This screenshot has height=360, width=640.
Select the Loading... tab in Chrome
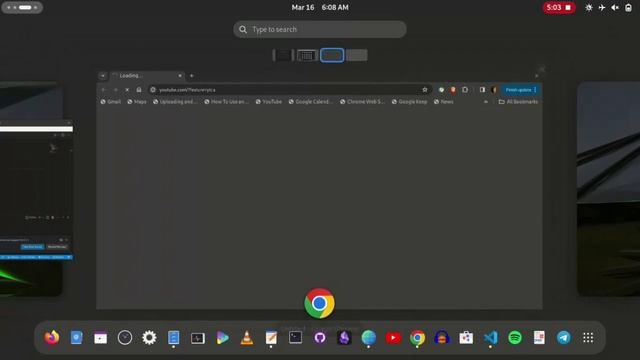click(x=147, y=76)
